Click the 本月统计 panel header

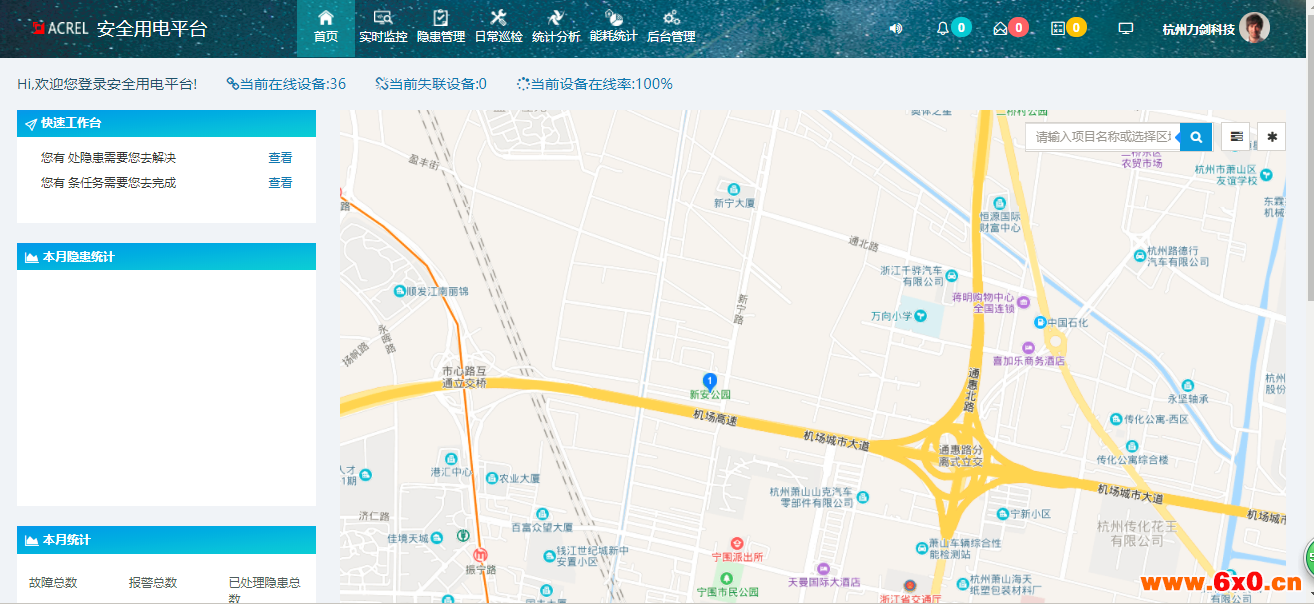click(x=166, y=540)
